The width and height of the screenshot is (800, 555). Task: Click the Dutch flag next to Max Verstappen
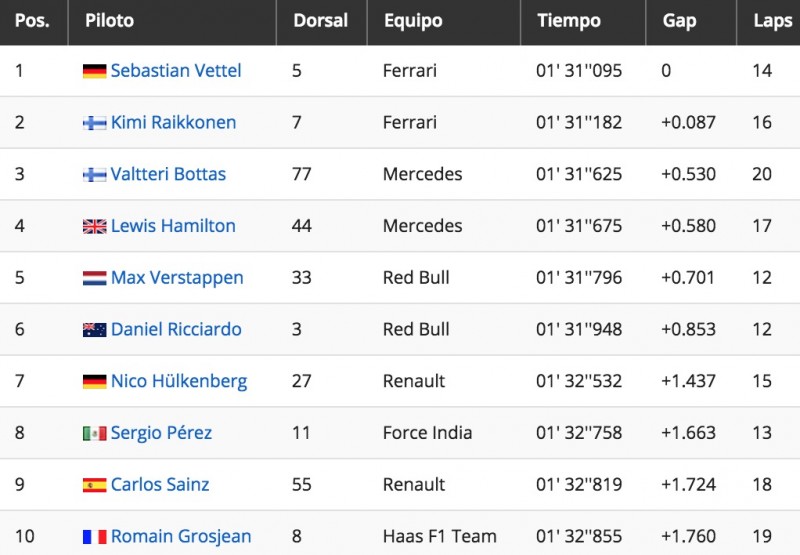point(94,278)
